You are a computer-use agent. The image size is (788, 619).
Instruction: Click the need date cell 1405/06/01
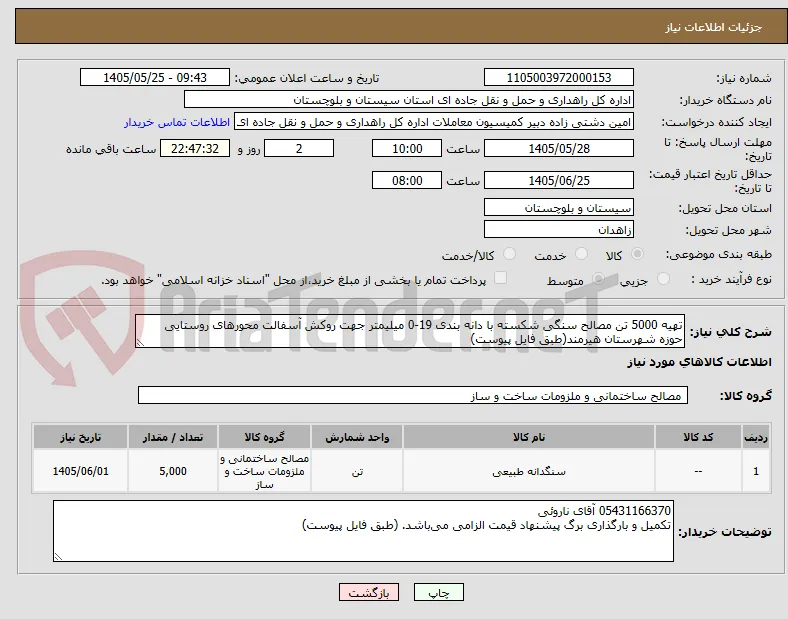click(x=80, y=471)
